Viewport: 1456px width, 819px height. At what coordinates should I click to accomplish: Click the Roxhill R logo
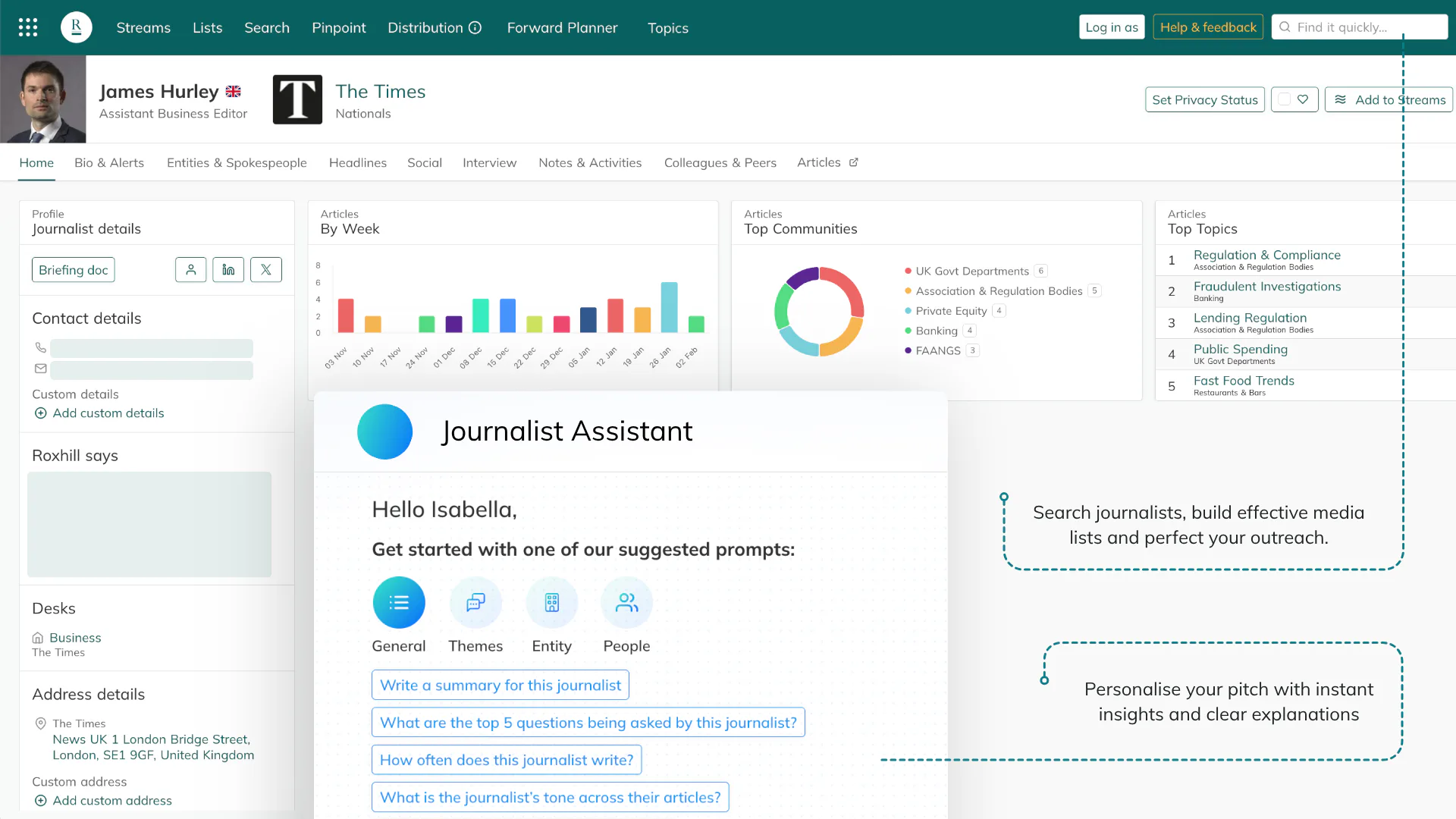[77, 27]
